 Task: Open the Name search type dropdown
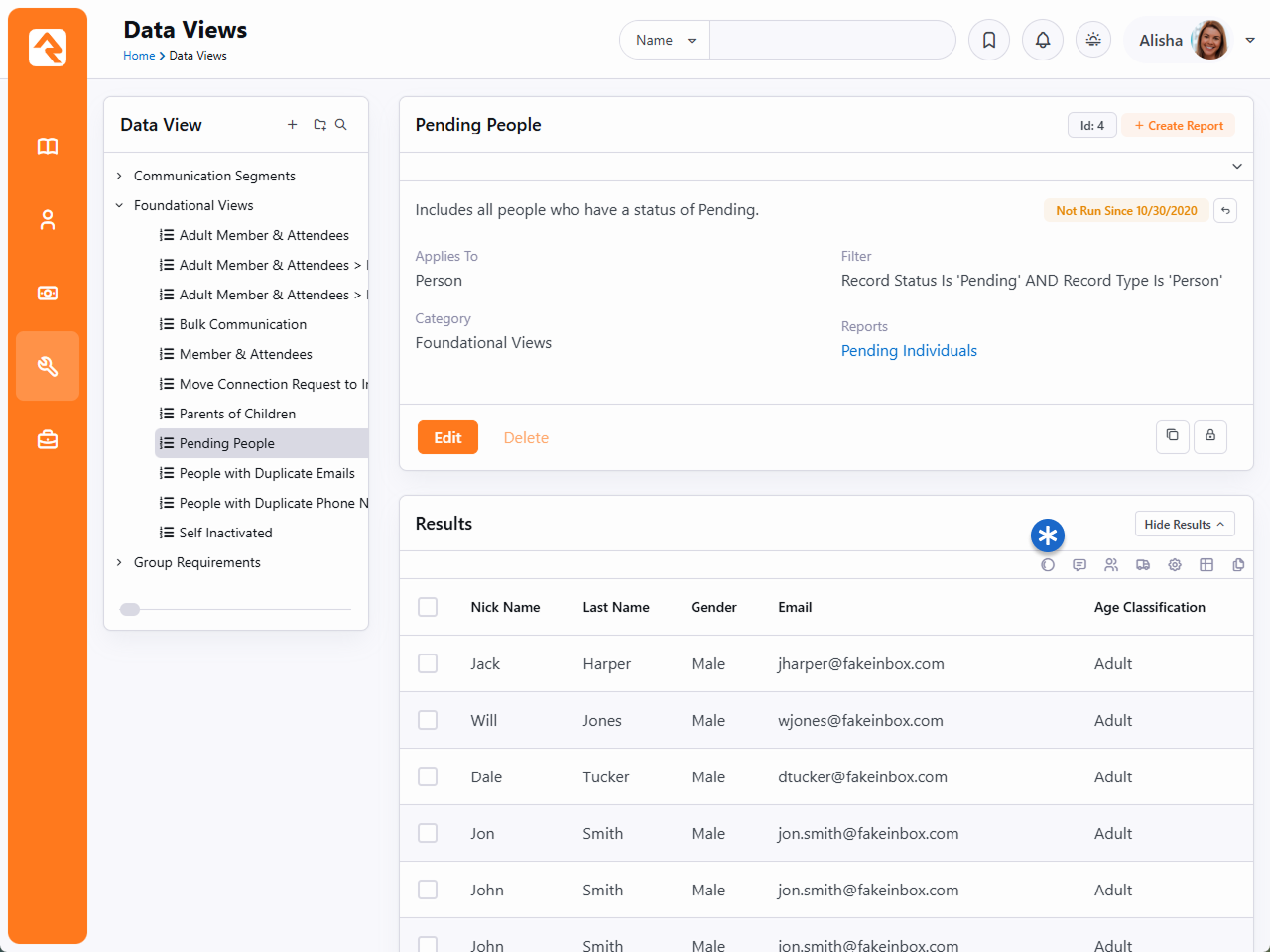pos(665,41)
